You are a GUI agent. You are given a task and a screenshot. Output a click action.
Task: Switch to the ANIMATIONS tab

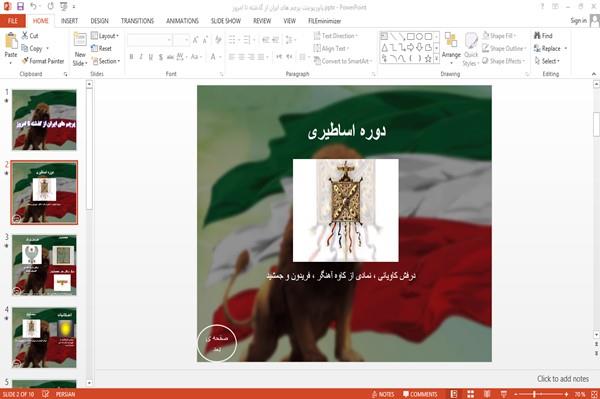pyautogui.click(x=182, y=21)
